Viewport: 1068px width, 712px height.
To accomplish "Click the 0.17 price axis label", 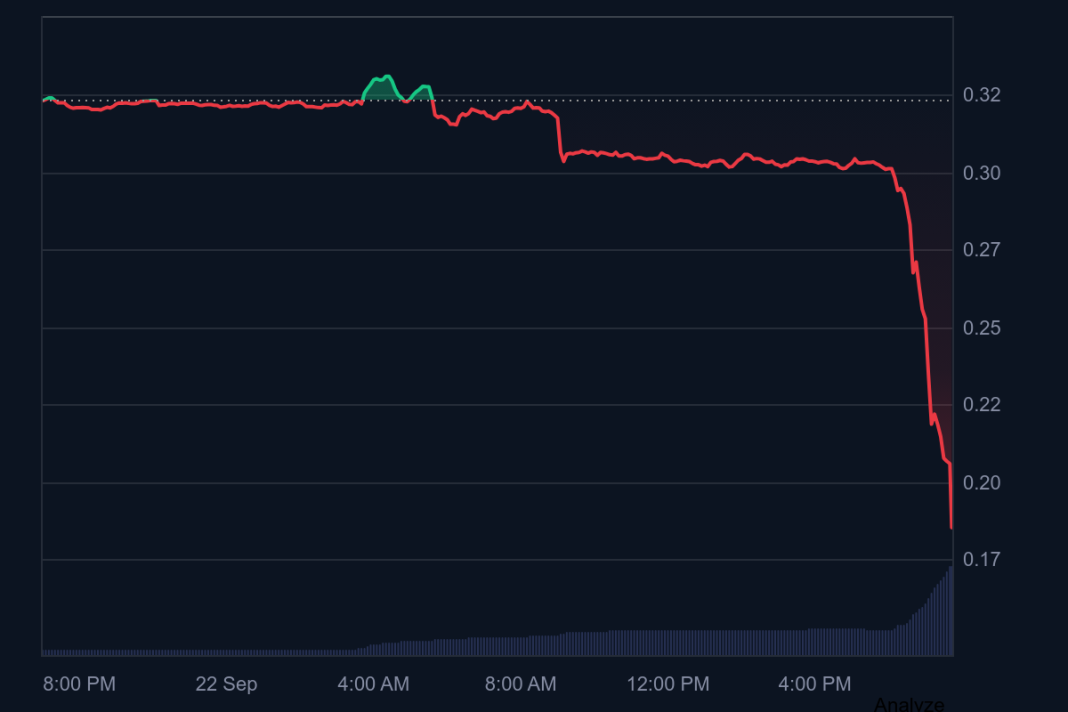I will [x=981, y=560].
